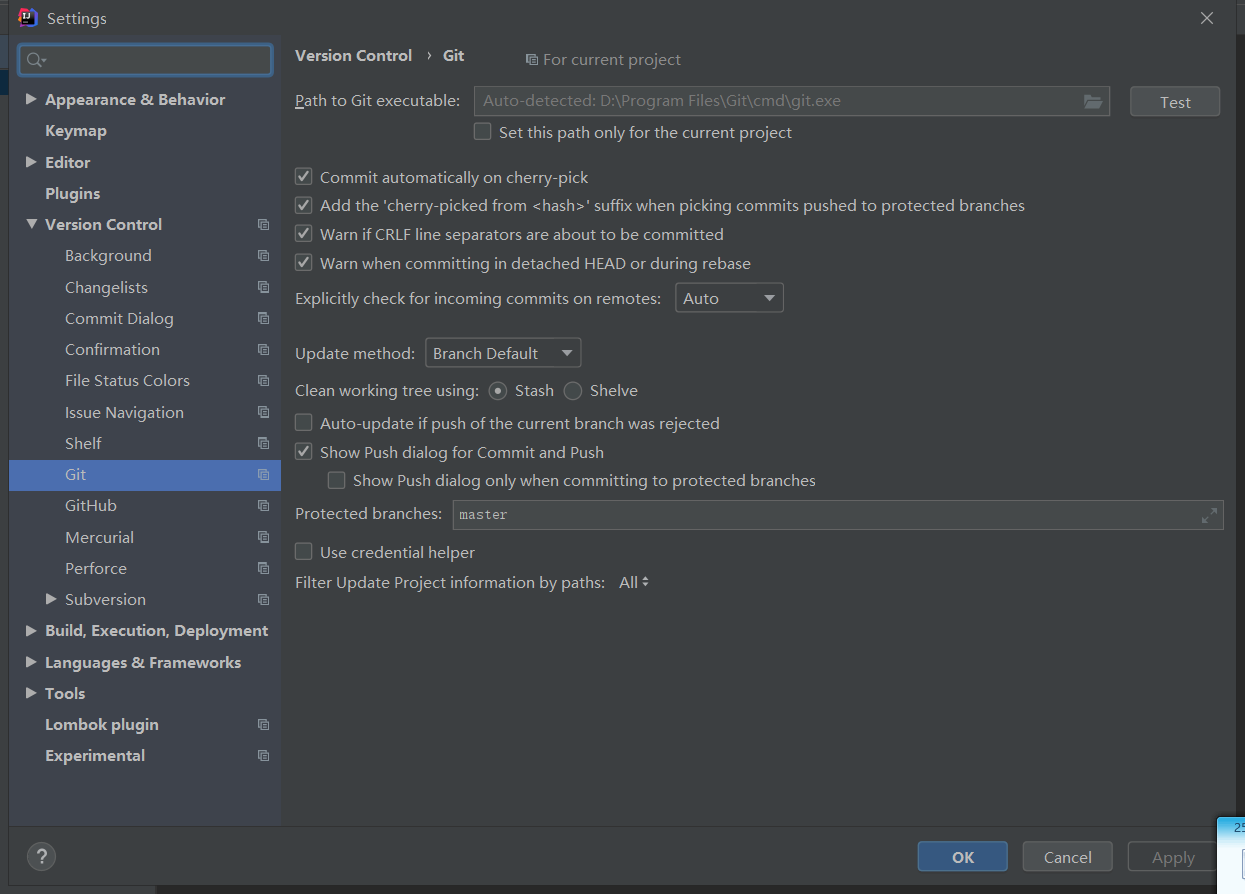The height and width of the screenshot is (894, 1245).
Task: Click 'Version Control' breadcrumb in header
Action: [x=353, y=56]
